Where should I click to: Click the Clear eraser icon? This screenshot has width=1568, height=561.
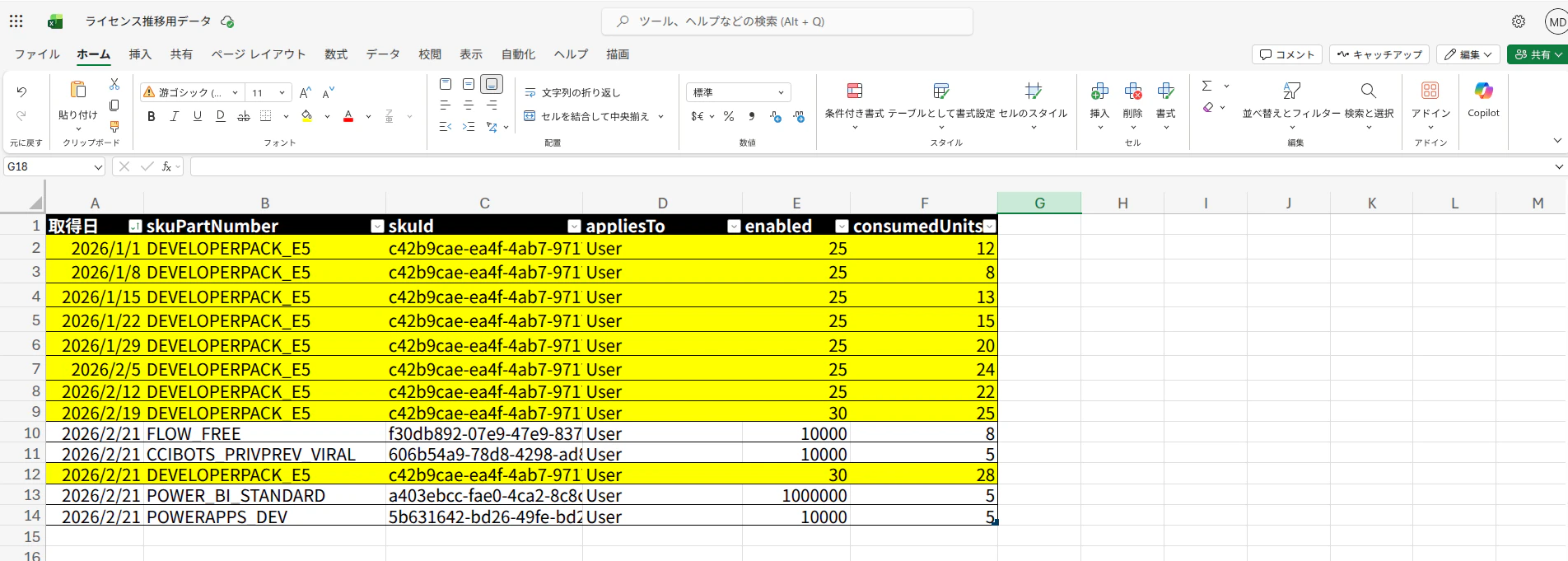[1208, 108]
